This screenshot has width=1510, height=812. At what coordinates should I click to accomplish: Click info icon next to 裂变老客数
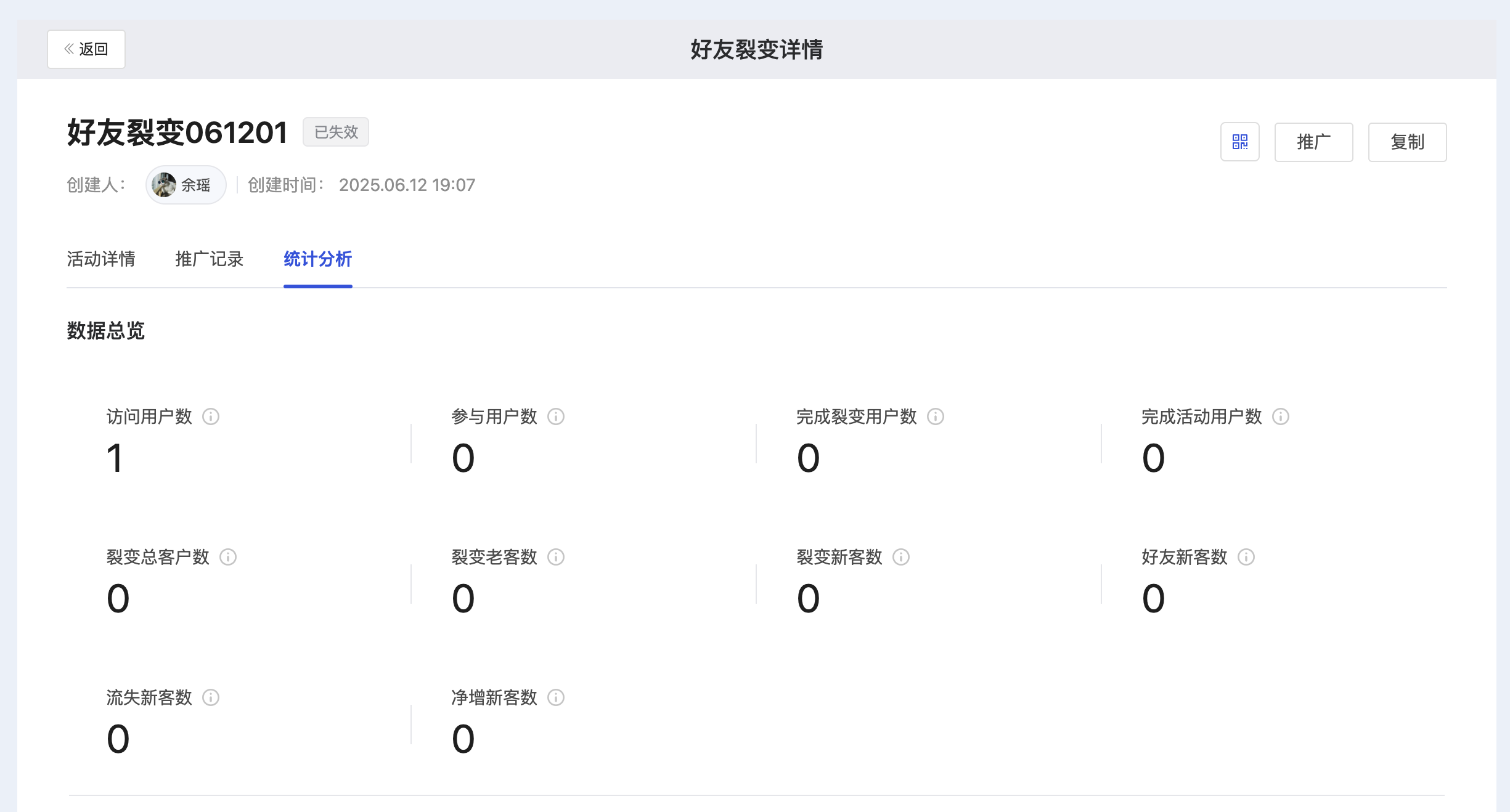(x=556, y=558)
